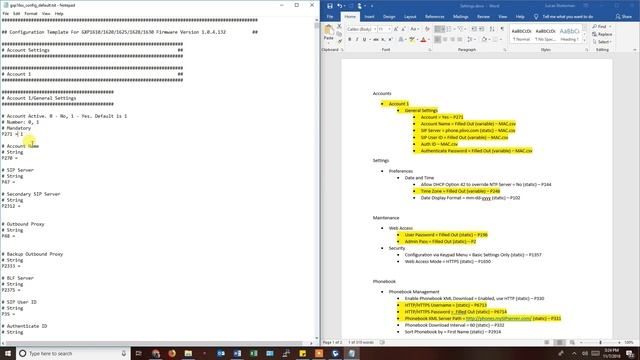The image size is (640, 360).
Task: Click Notepad horizontal scrollbar
Action: [x=155, y=343]
